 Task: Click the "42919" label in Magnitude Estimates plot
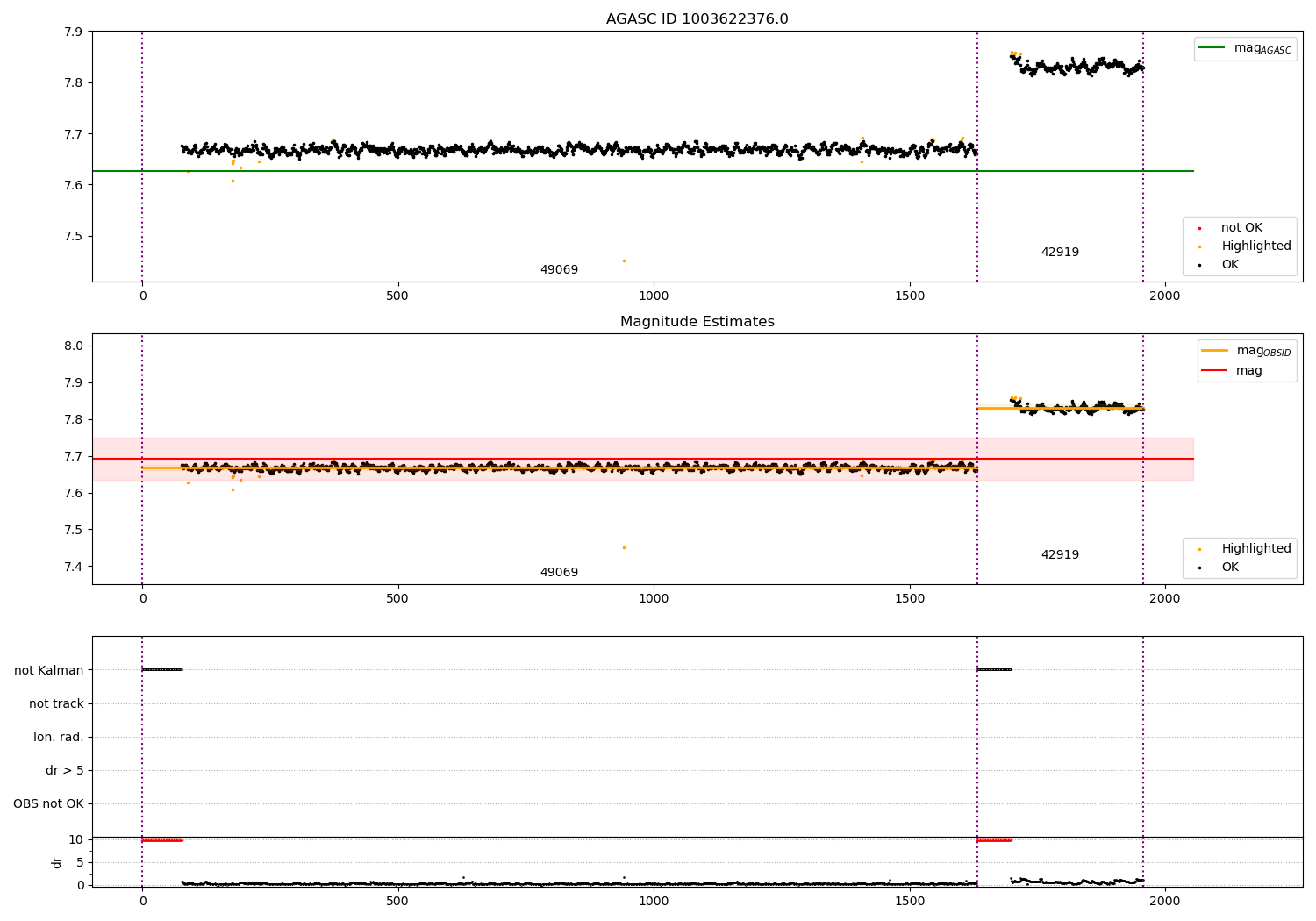[x=1060, y=555]
